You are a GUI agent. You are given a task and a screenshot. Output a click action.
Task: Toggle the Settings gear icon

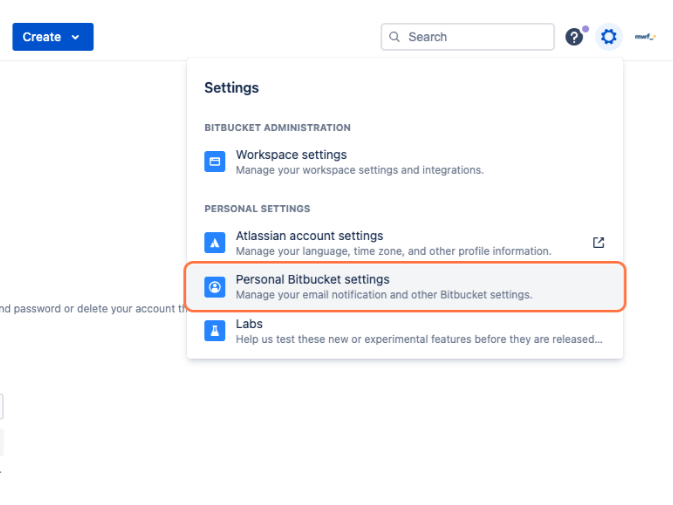608,37
